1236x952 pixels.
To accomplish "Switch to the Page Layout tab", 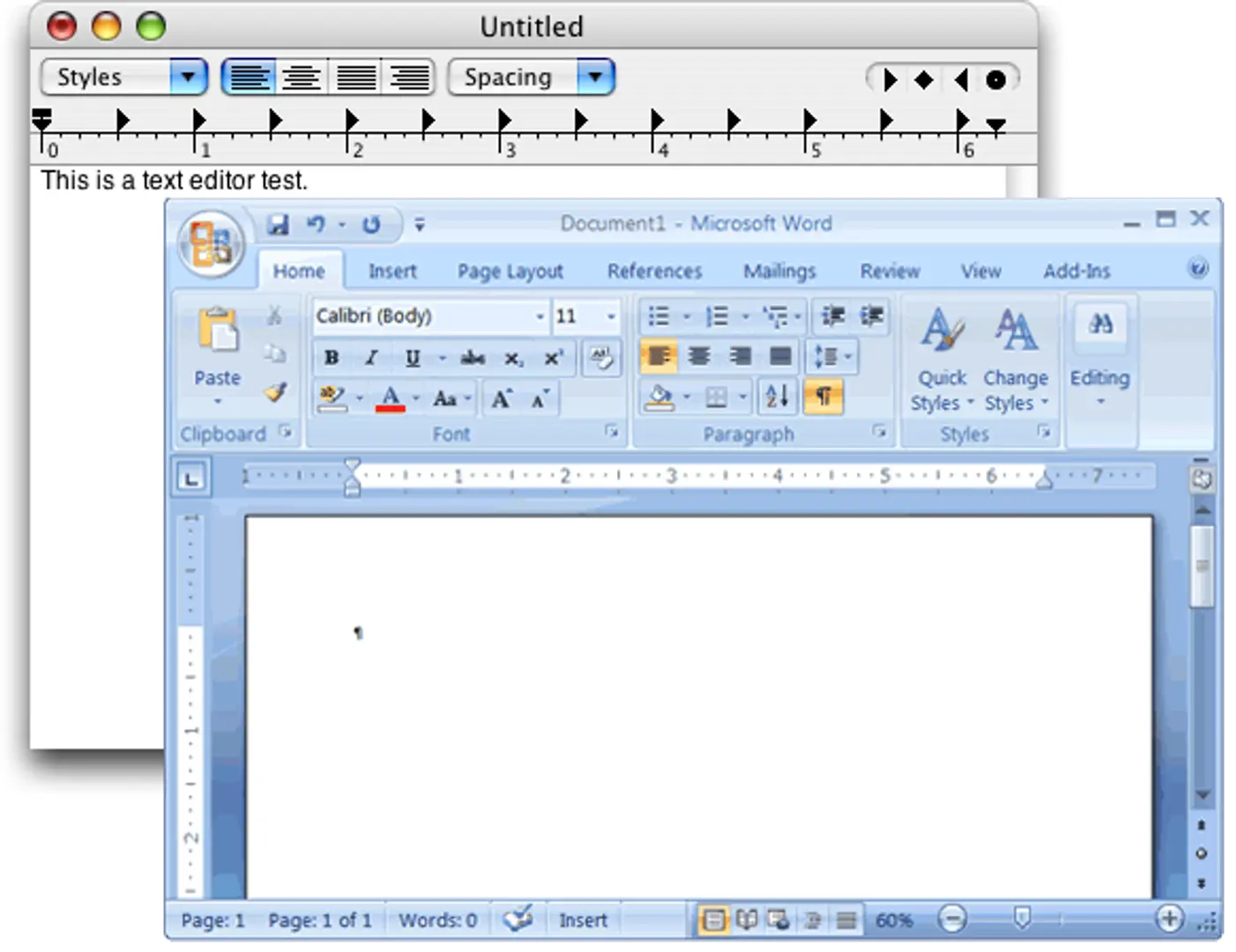I will tap(510, 271).
